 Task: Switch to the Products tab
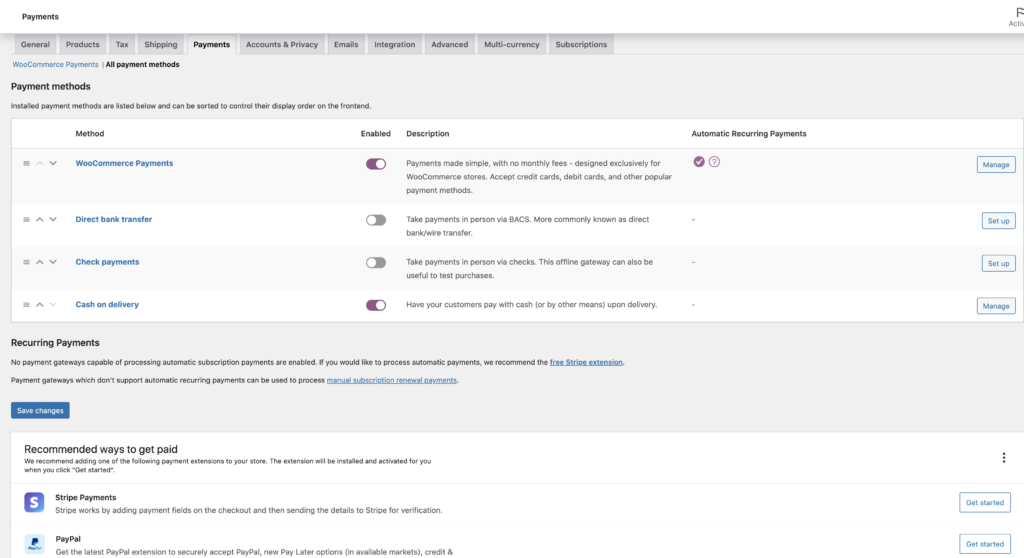pyautogui.click(x=82, y=44)
